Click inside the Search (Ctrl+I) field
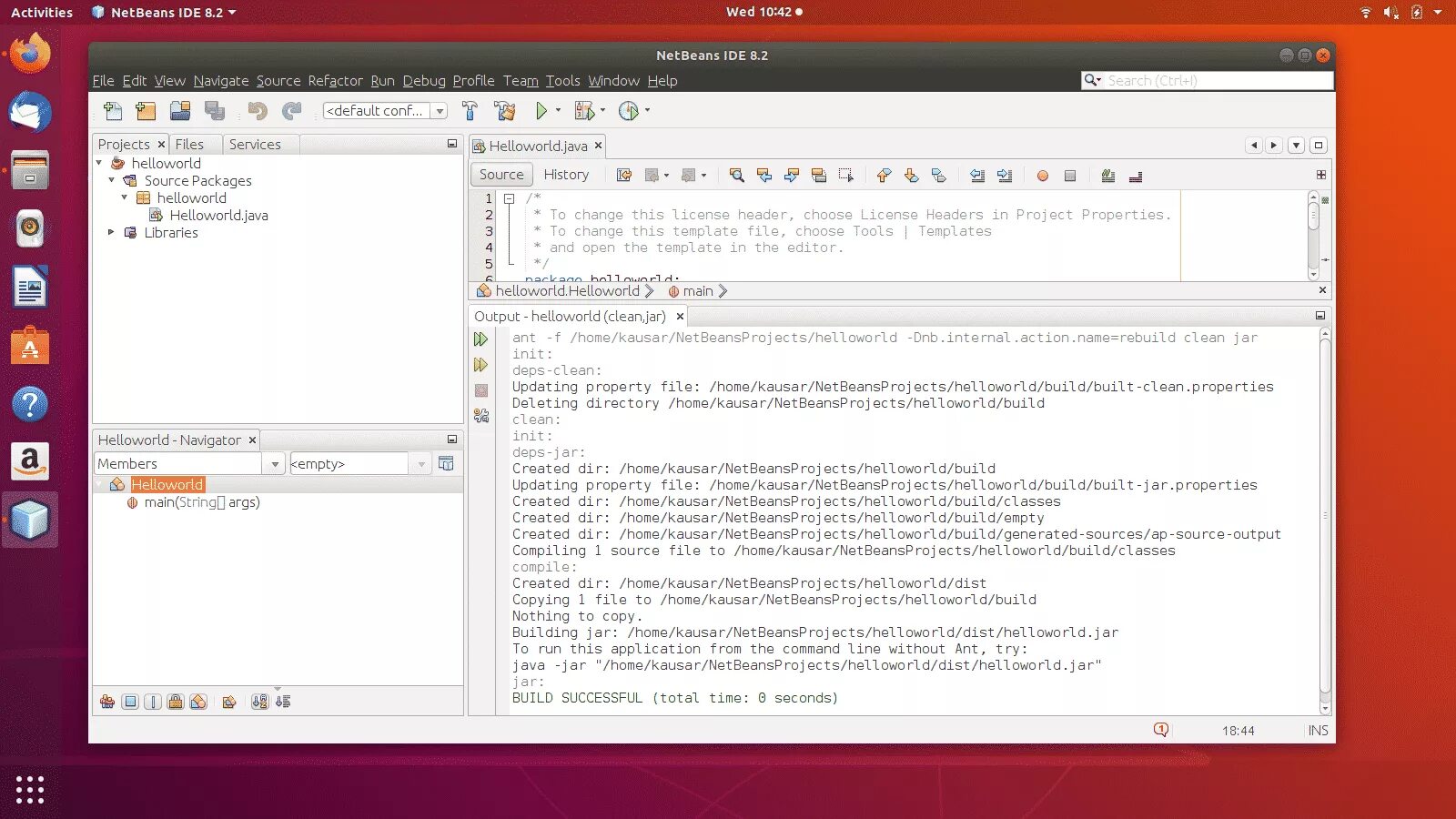Screen dimensions: 1456x819 [1219, 80]
